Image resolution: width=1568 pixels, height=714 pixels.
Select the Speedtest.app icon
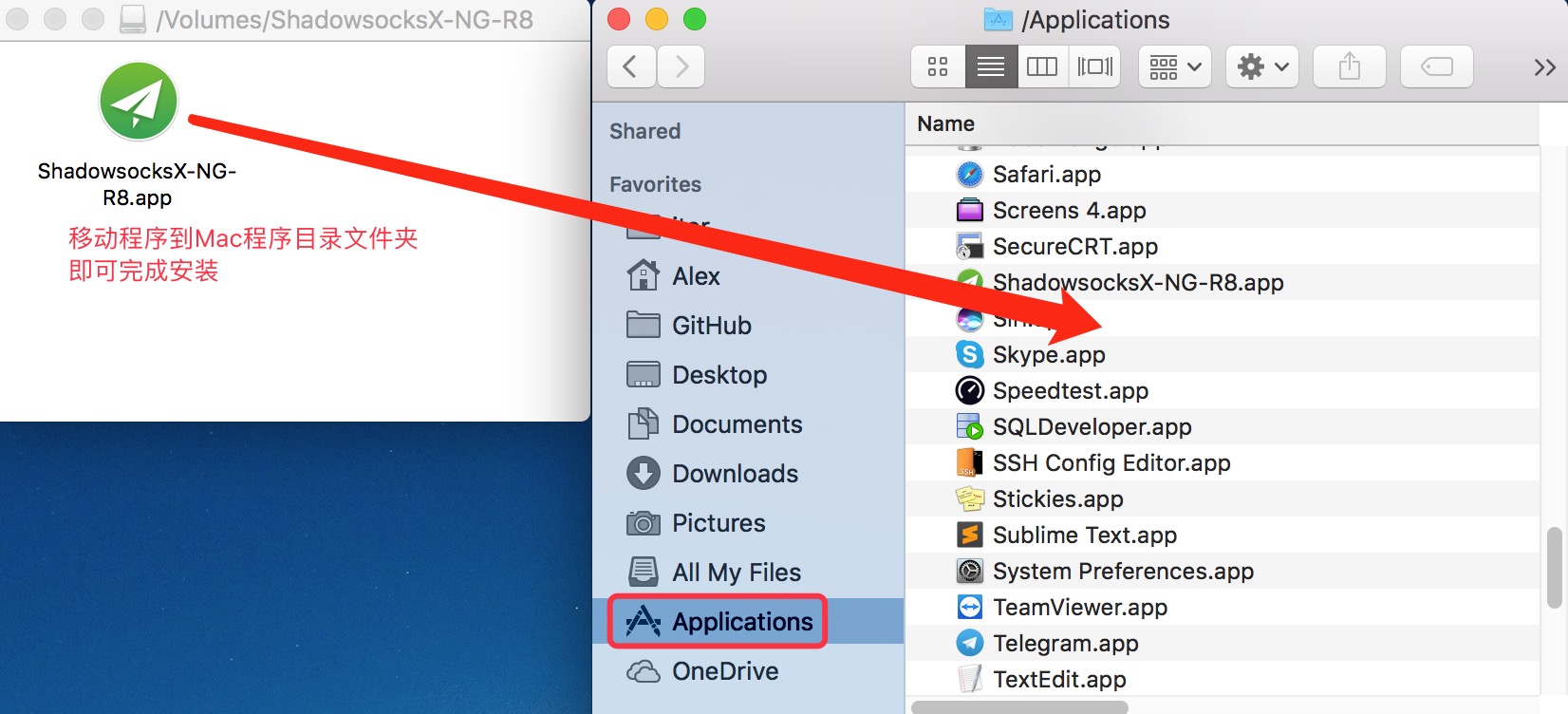click(969, 391)
